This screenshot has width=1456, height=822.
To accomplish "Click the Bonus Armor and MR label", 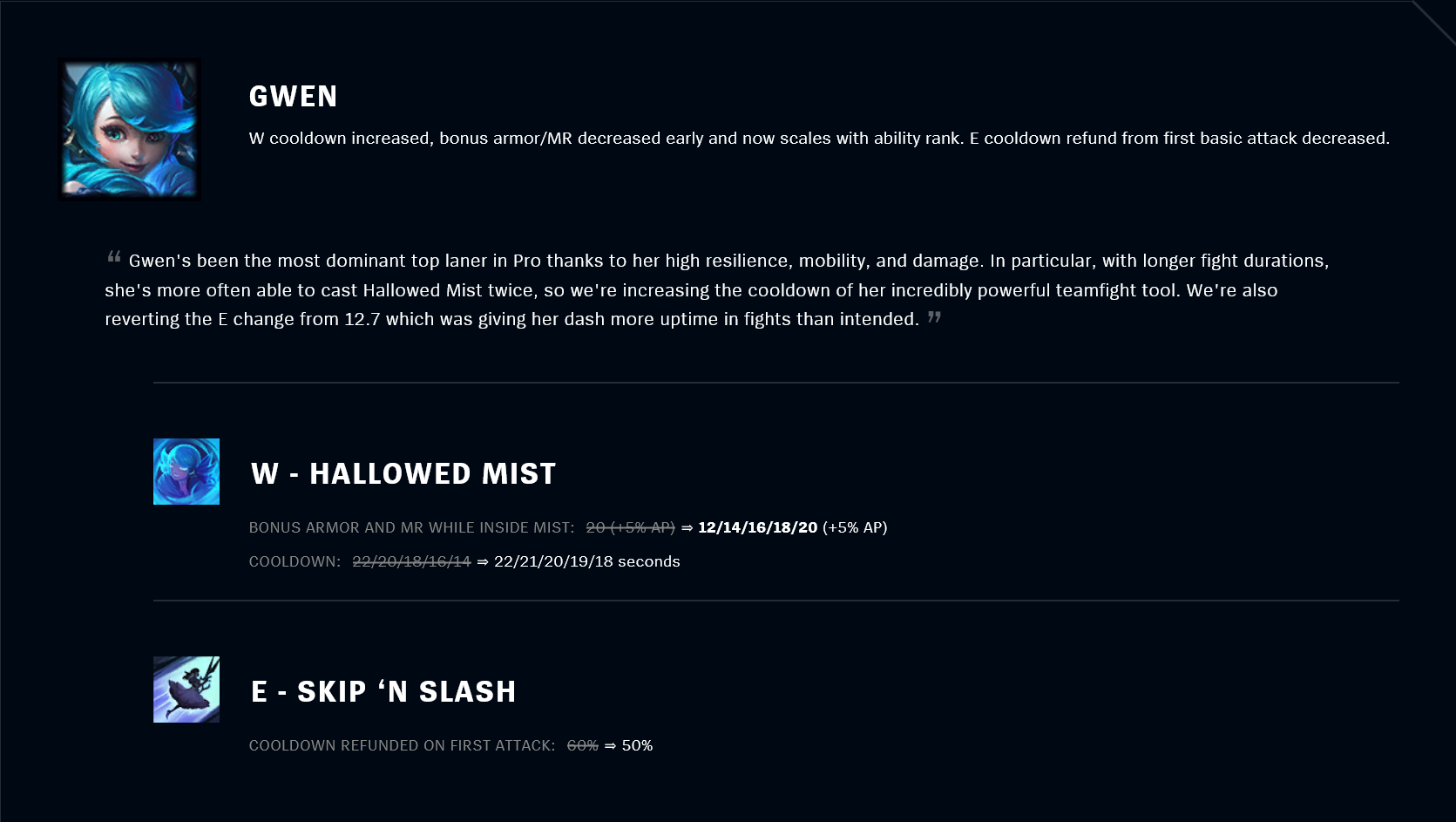I will 411,527.
